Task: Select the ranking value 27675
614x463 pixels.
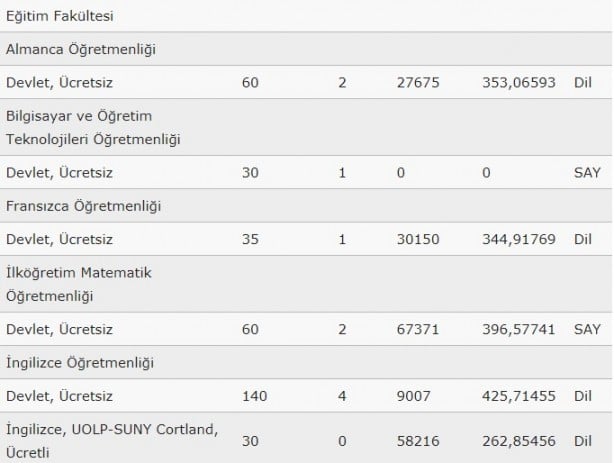Action: [x=418, y=83]
